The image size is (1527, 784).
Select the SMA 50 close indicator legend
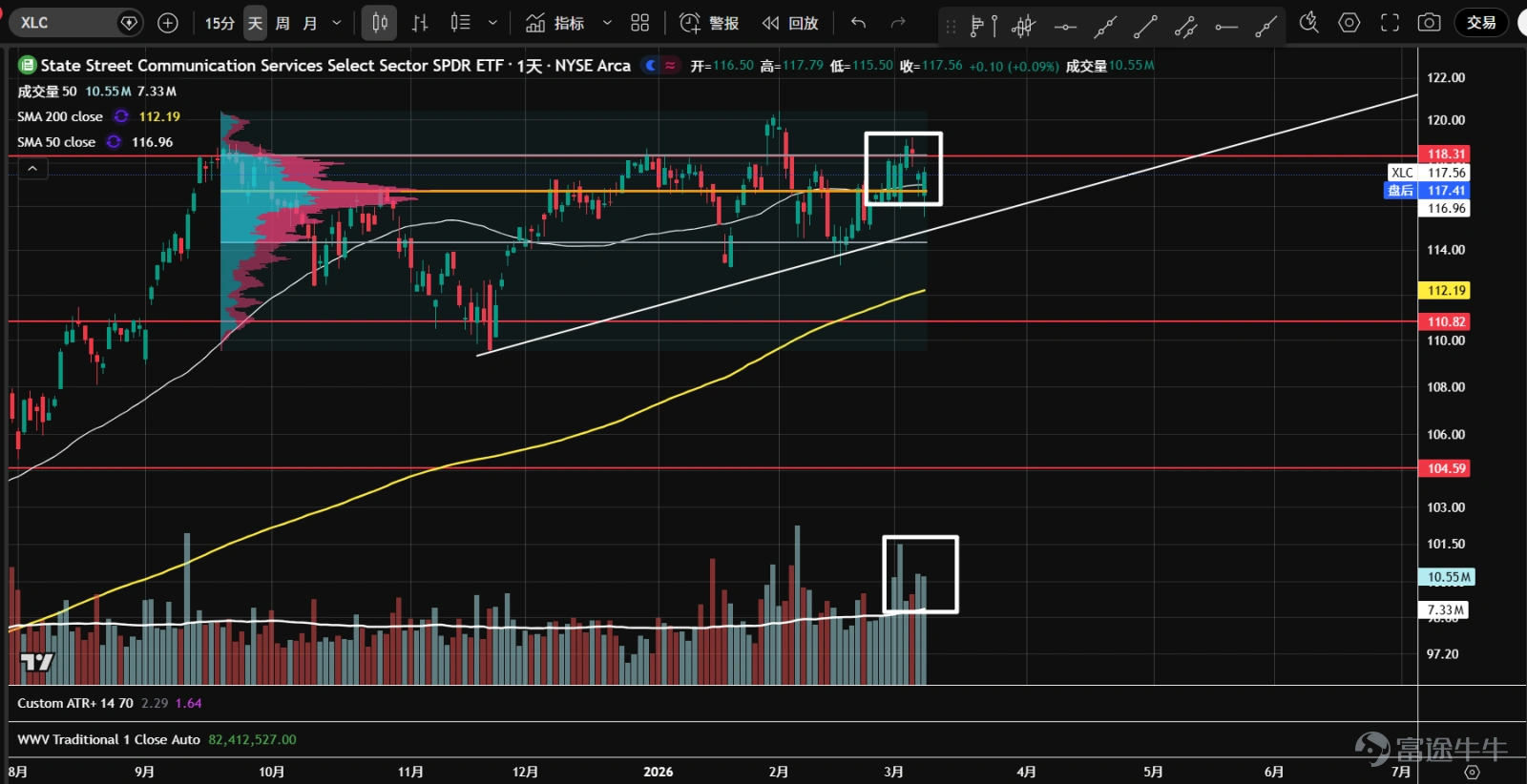coord(56,142)
